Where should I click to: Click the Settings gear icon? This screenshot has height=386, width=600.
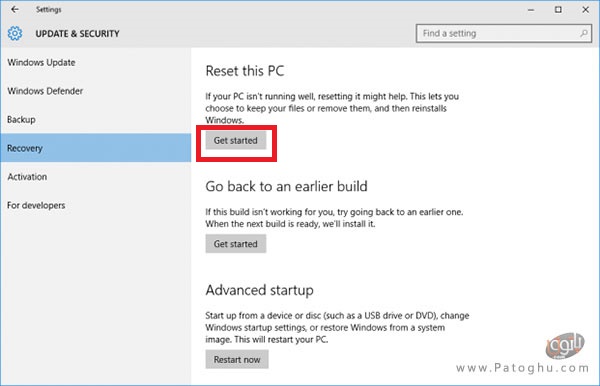tap(15, 34)
